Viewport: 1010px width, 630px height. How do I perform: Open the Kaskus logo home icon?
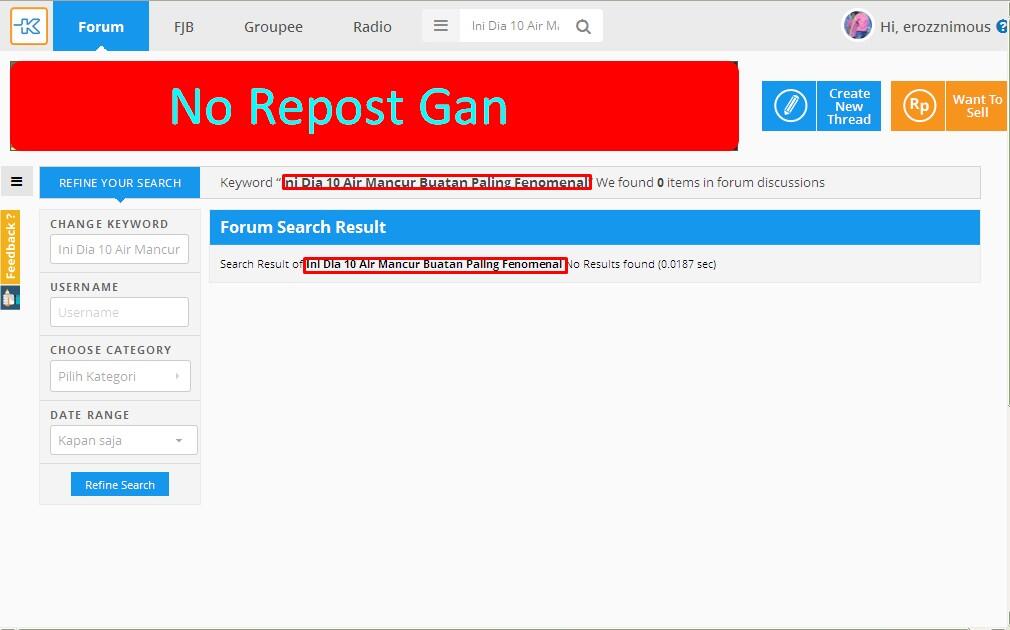(x=29, y=26)
